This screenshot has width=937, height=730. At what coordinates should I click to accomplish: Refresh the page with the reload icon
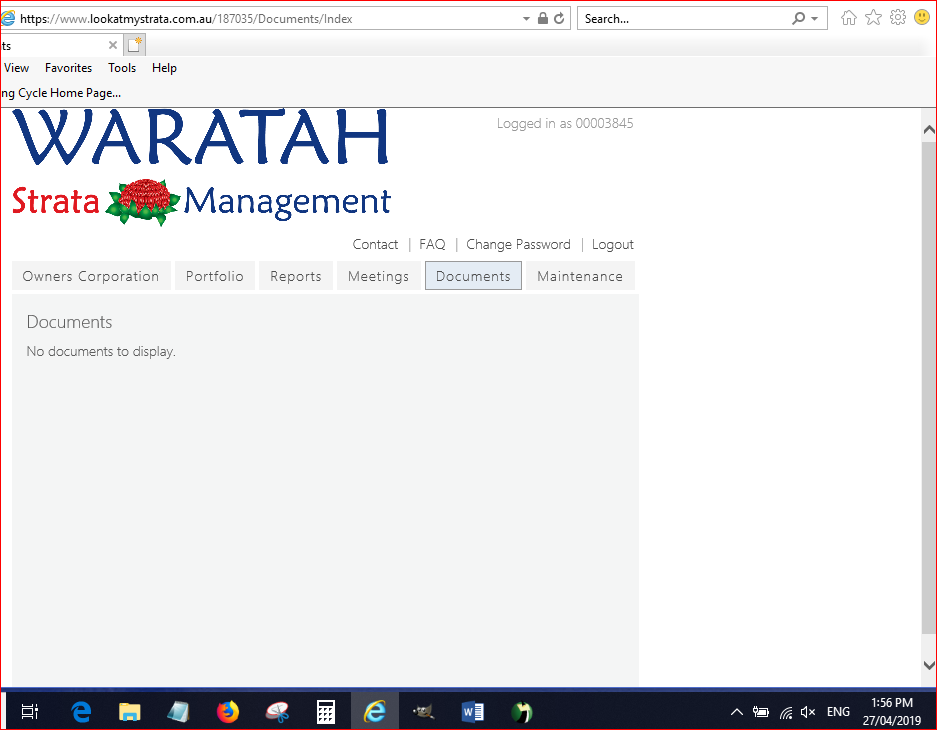(x=559, y=18)
